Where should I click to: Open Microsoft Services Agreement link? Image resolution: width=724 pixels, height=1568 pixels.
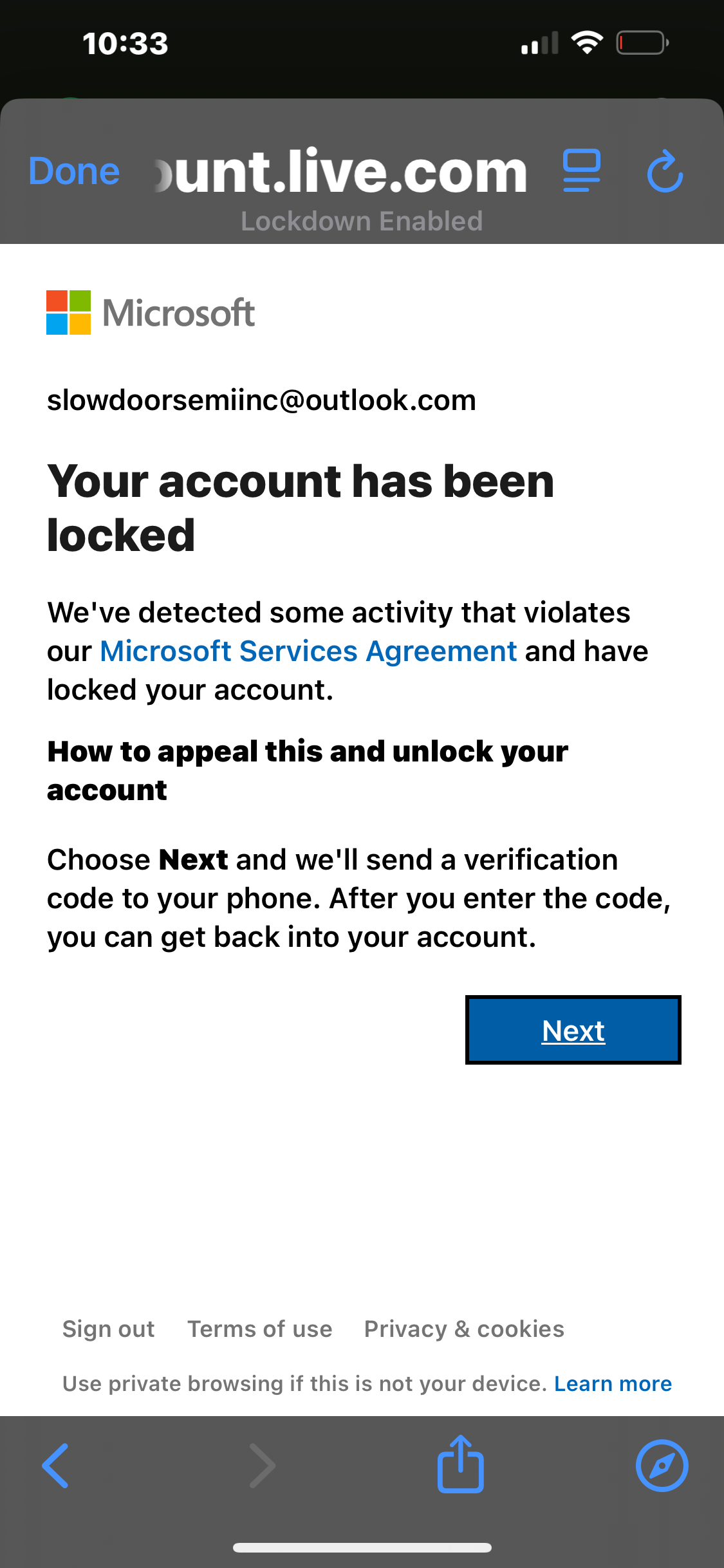(x=308, y=651)
